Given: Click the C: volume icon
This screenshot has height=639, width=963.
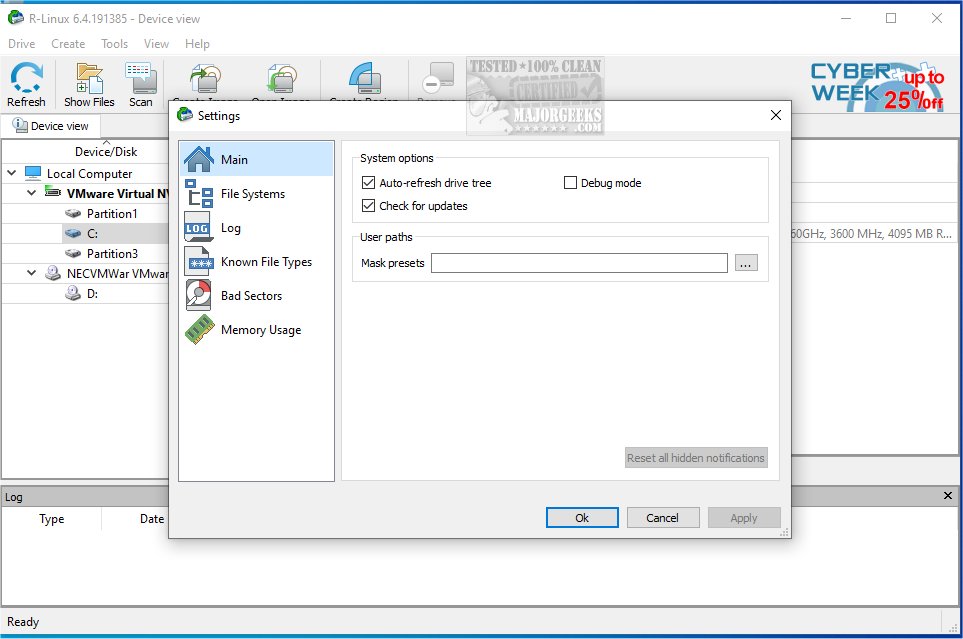Looking at the screenshot, I should (73, 233).
